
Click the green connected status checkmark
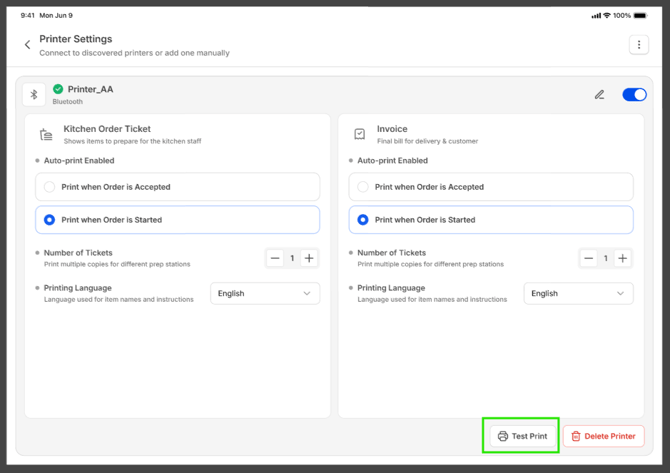point(58,89)
